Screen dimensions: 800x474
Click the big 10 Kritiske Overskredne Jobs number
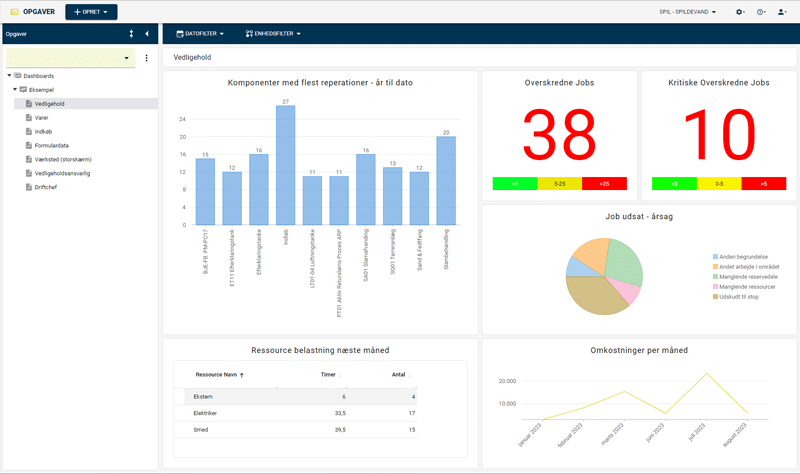[719, 135]
